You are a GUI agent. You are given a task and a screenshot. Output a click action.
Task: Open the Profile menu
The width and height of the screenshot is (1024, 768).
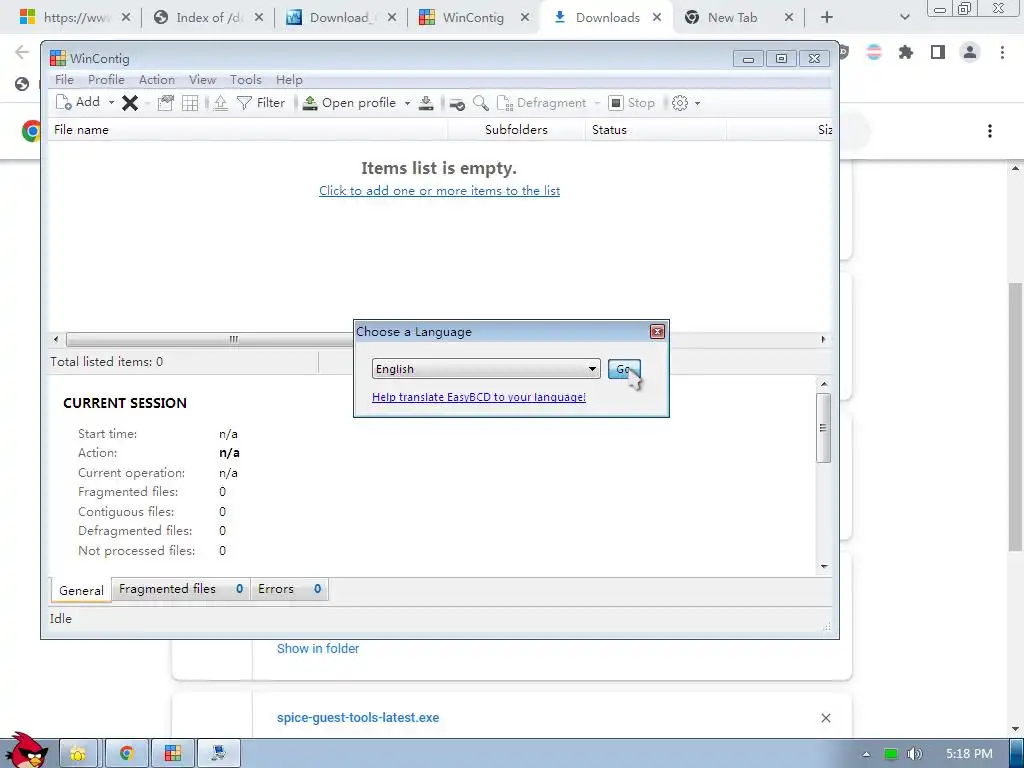click(x=106, y=80)
